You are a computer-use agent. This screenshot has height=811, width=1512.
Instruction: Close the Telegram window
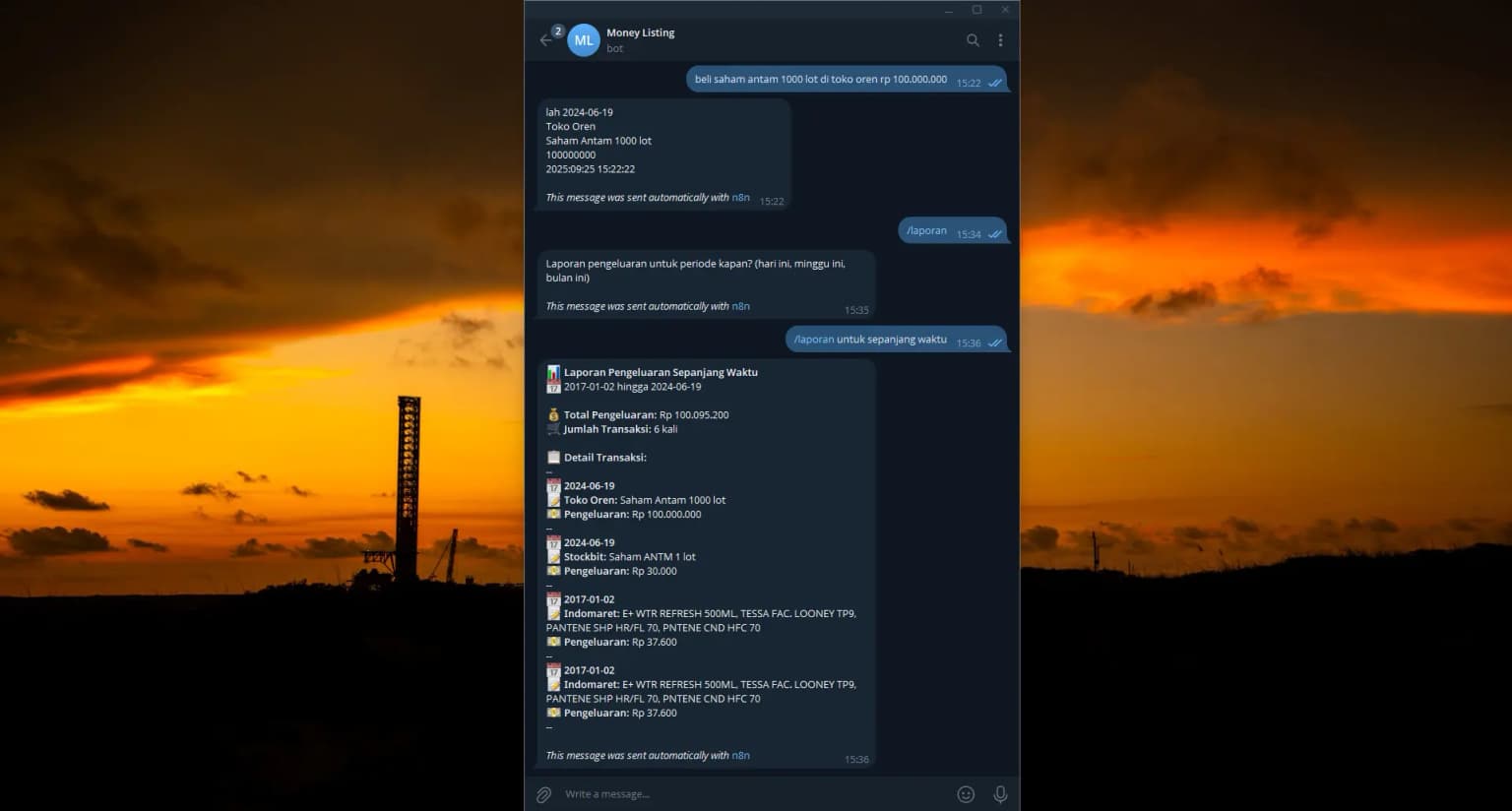(1005, 10)
